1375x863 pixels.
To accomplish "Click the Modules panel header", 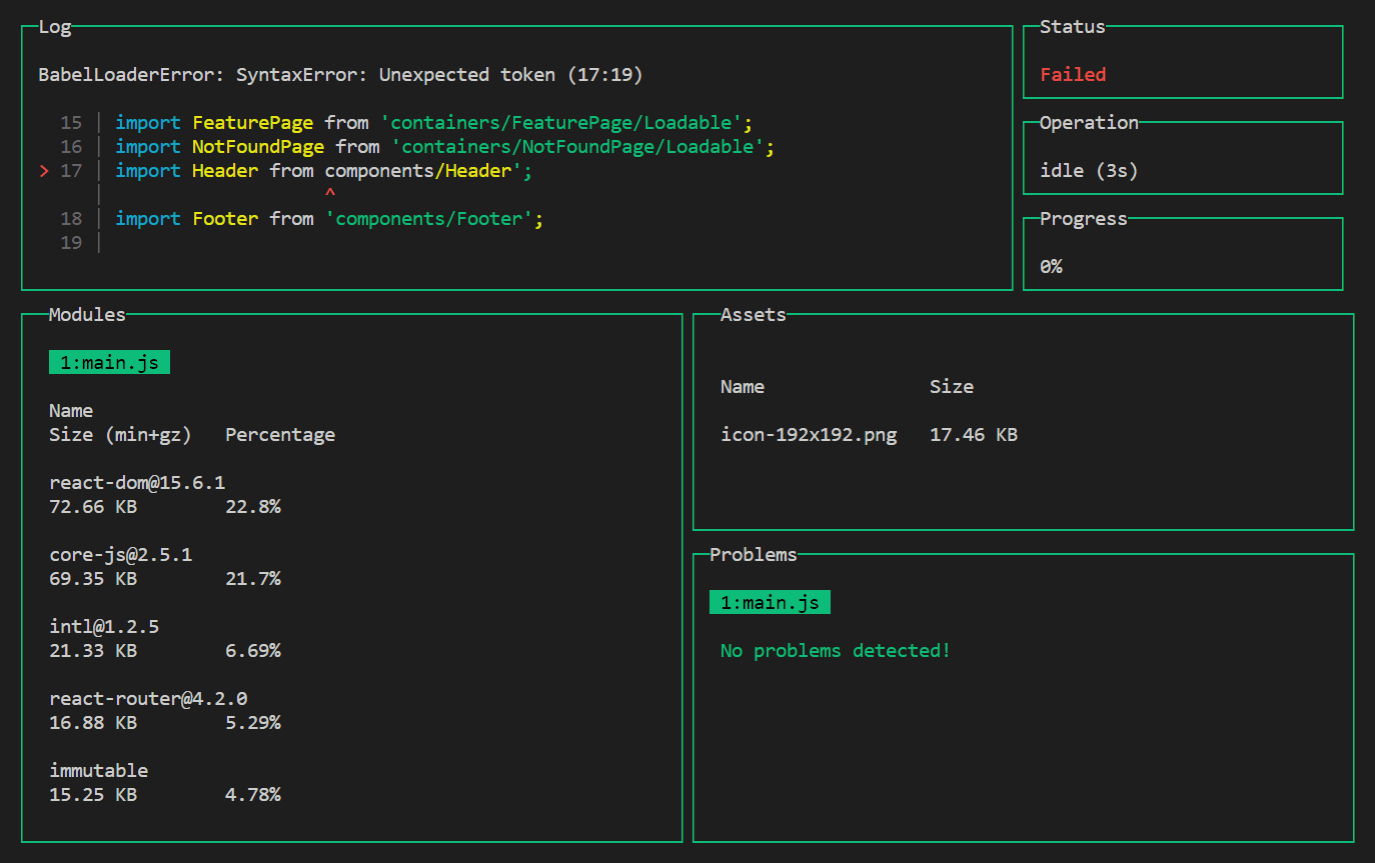I will [x=87, y=314].
